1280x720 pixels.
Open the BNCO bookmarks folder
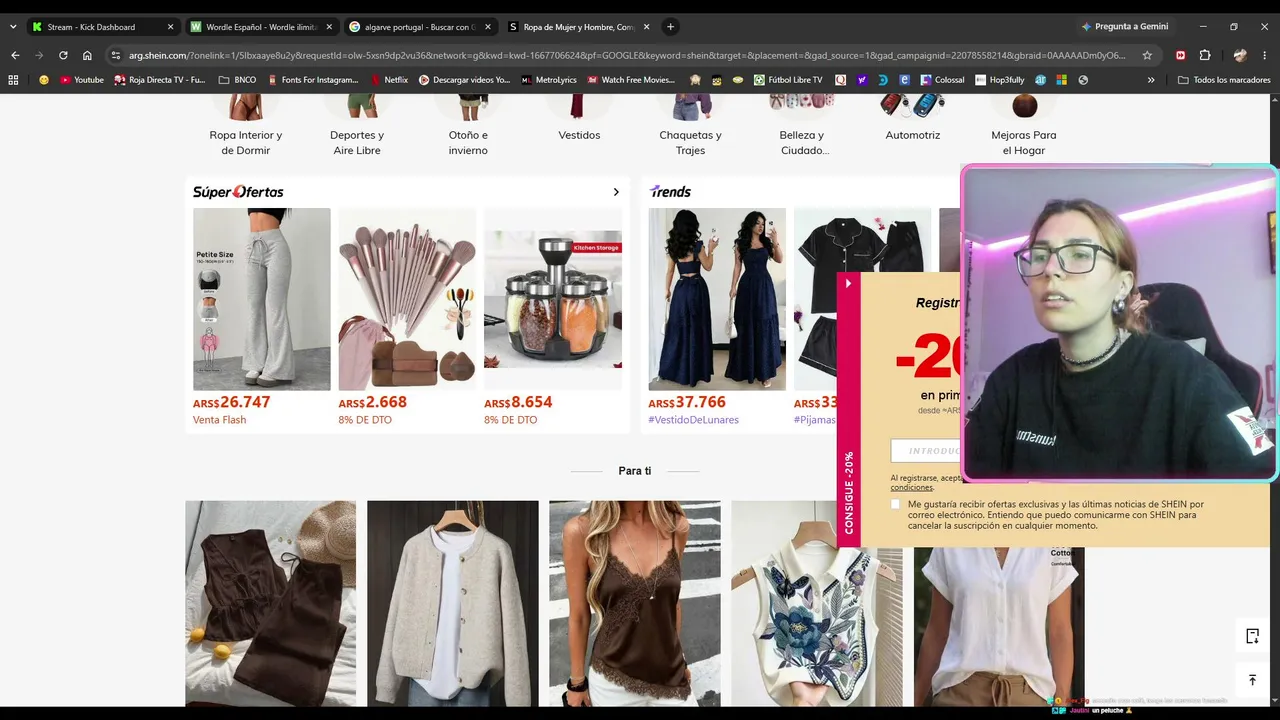click(237, 80)
